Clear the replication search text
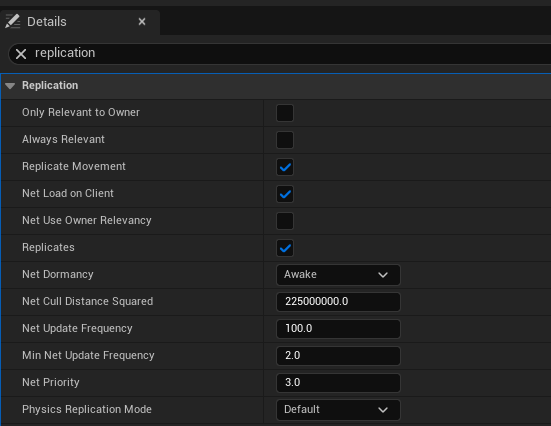Screen dimensions: 551x426 21,54
